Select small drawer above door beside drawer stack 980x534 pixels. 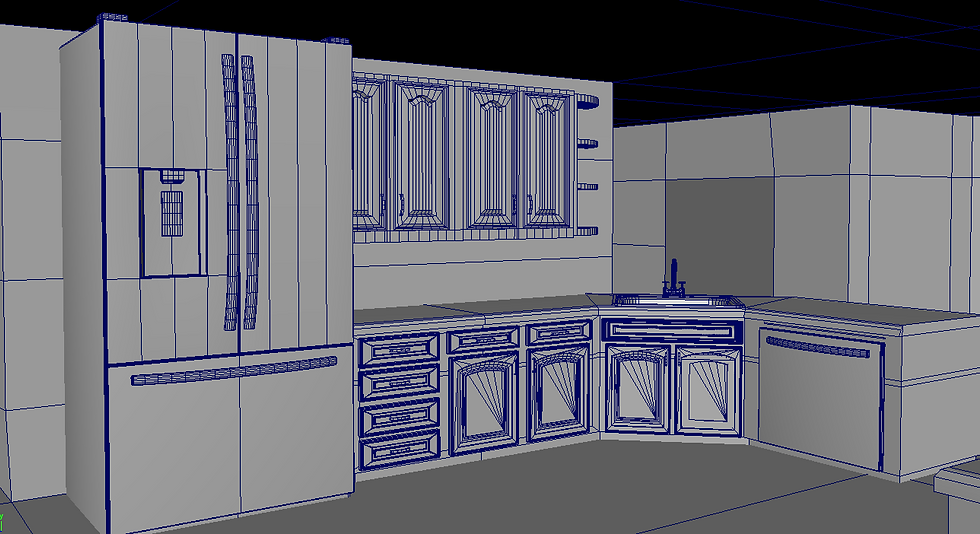[483, 340]
